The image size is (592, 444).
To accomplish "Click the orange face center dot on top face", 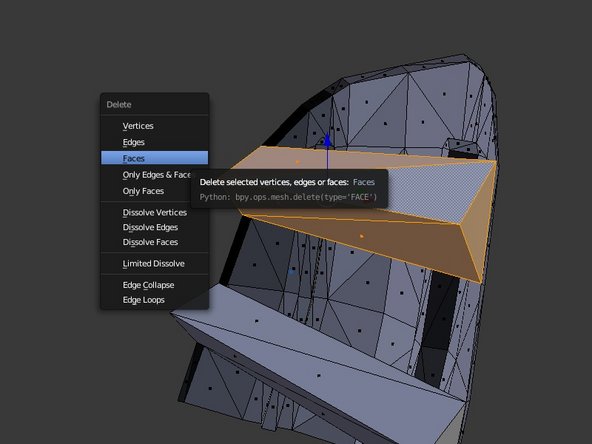I will tap(298, 162).
